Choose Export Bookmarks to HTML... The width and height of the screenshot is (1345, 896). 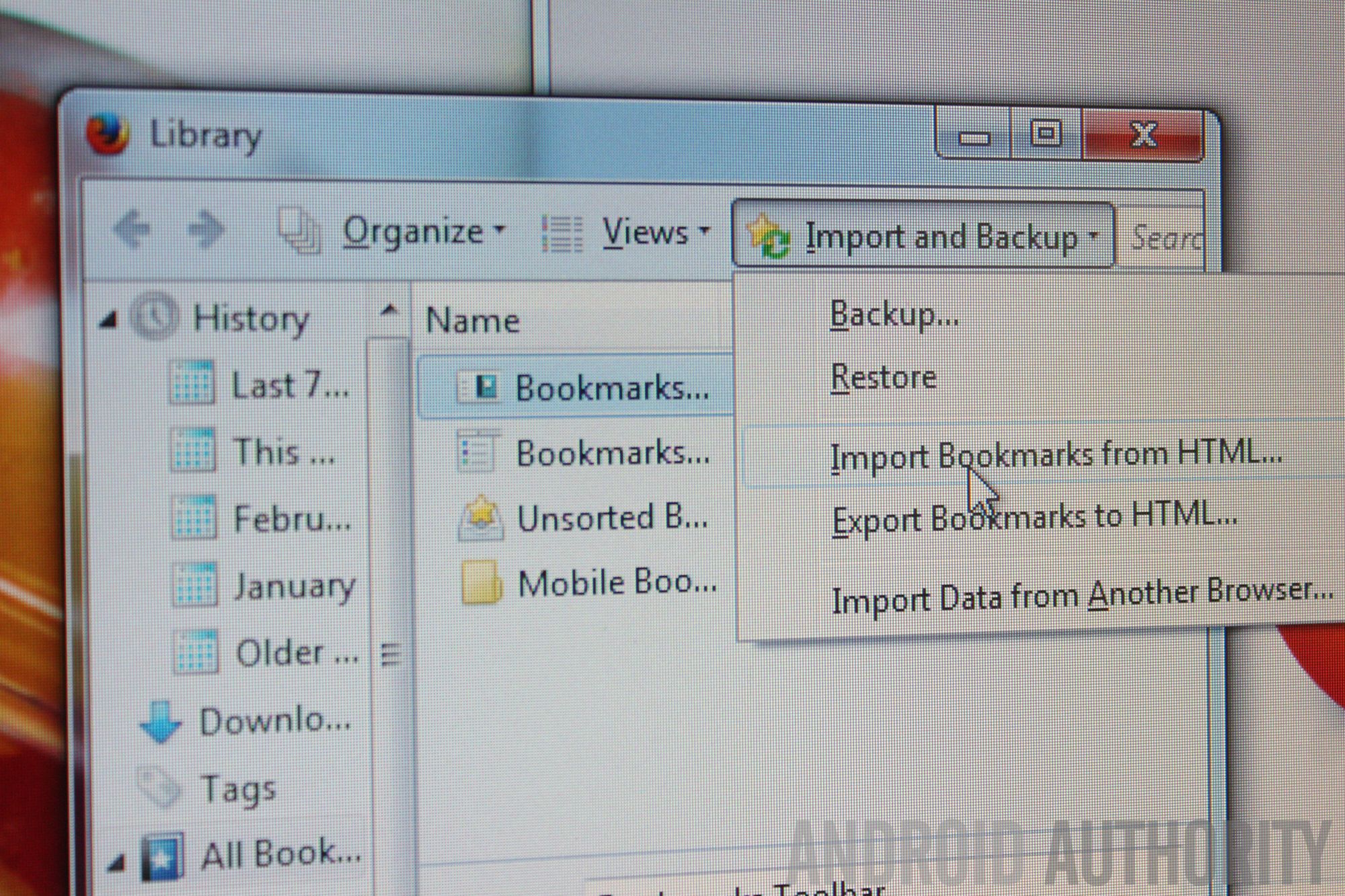1034,518
